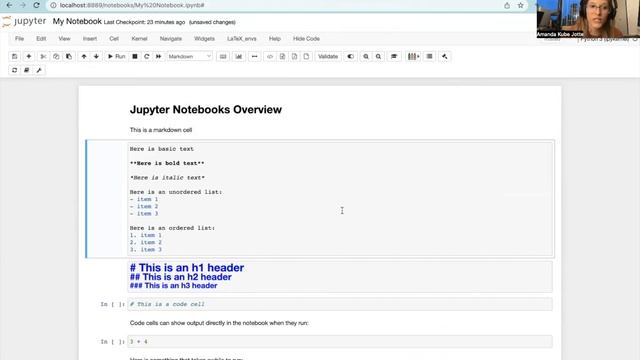This screenshot has height=360, width=640.
Task: Click the code brackets toolbar icon
Action: [270, 56]
